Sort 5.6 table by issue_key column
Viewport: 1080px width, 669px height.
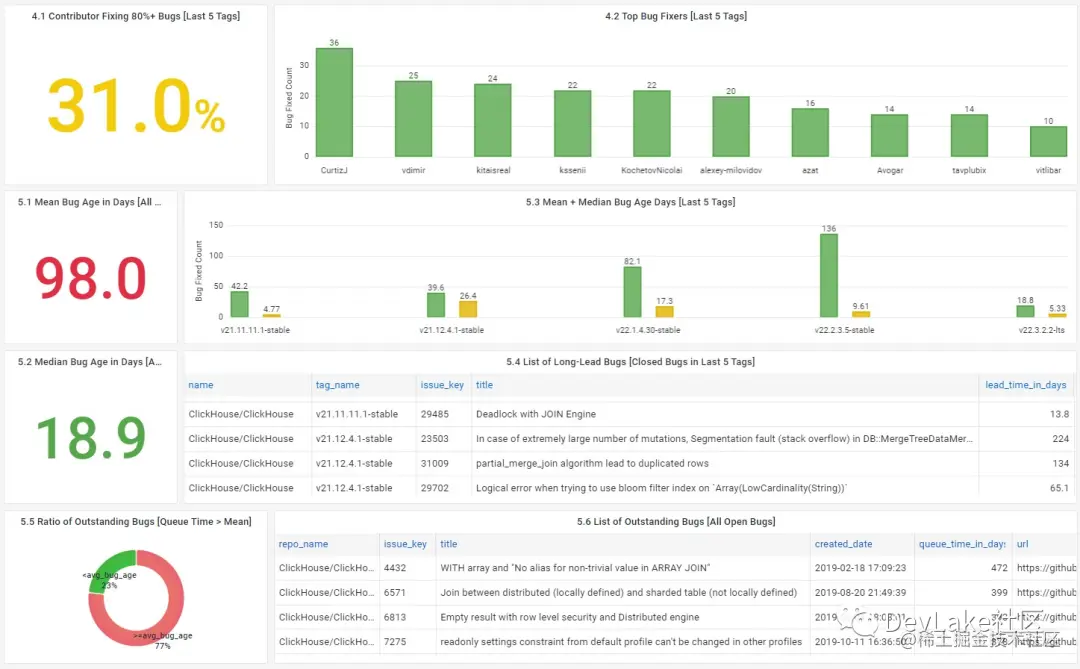click(405, 544)
